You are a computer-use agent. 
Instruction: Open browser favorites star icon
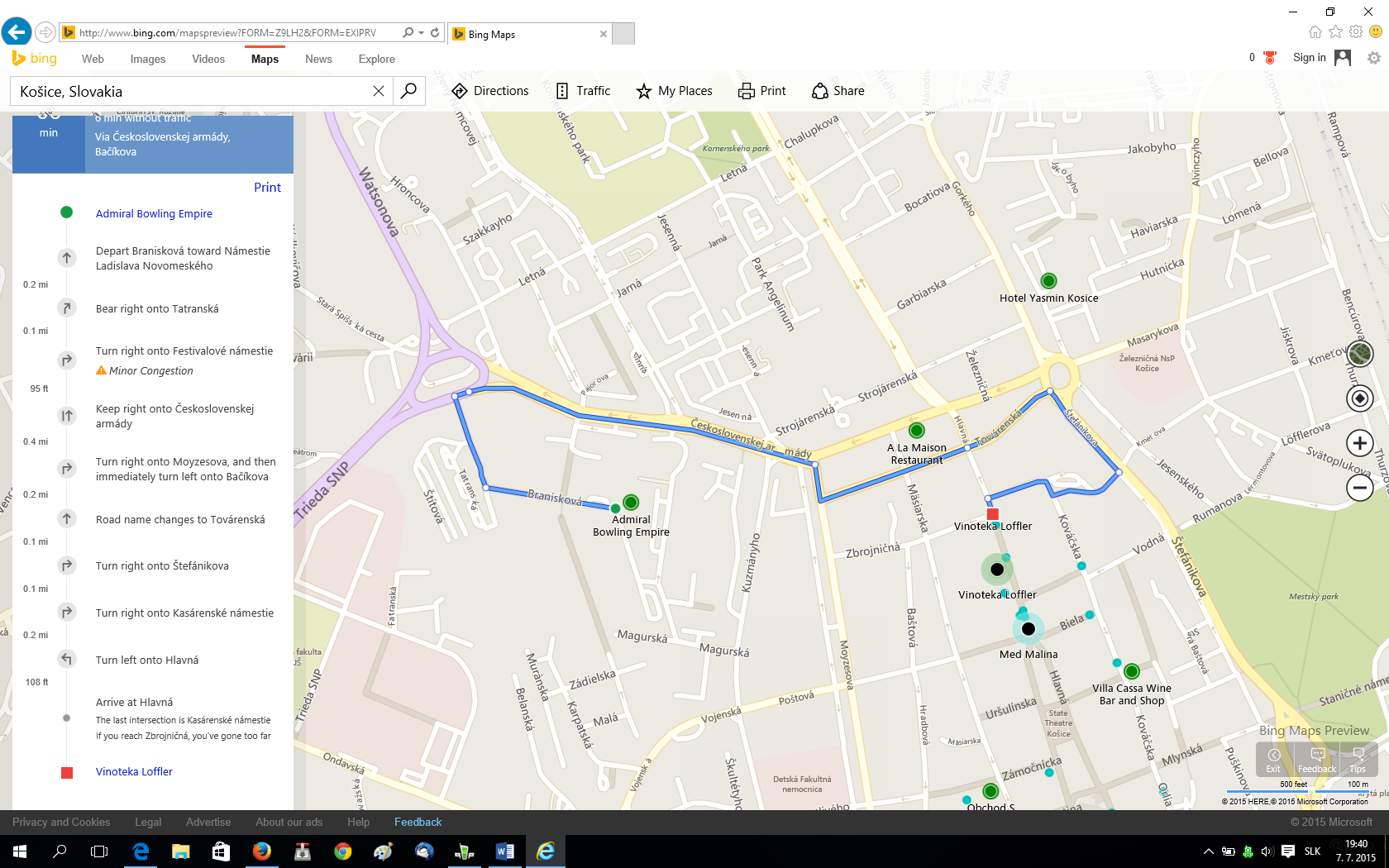coord(1335,31)
